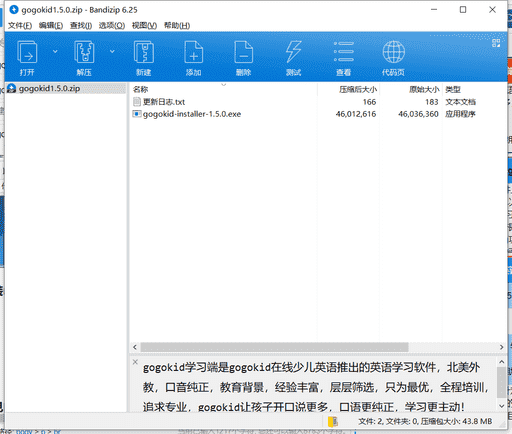Close the archive comment pane
Screen dimensions: 512x434
(135, 362)
